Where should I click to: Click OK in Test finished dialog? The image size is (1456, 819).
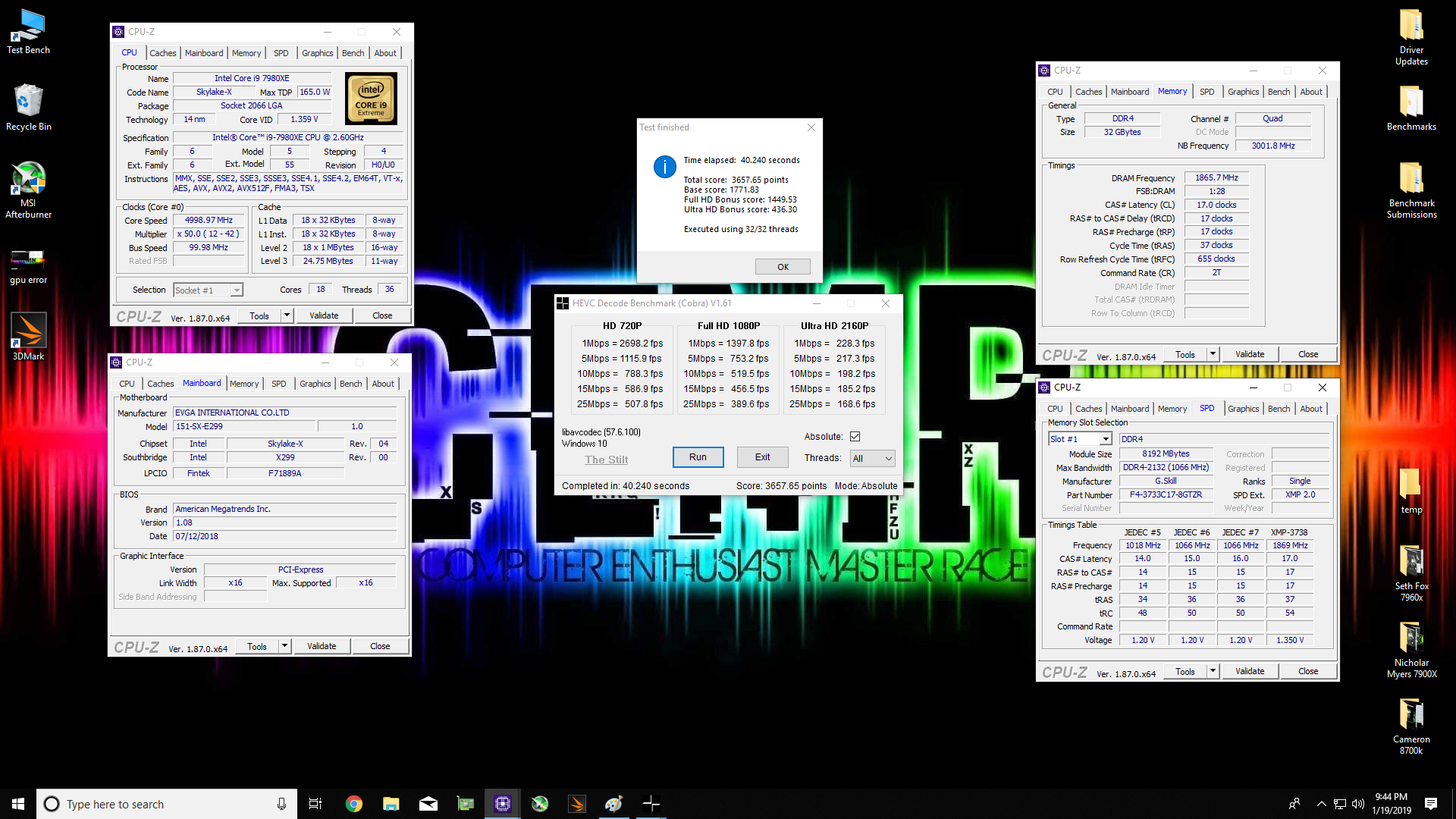pos(783,267)
